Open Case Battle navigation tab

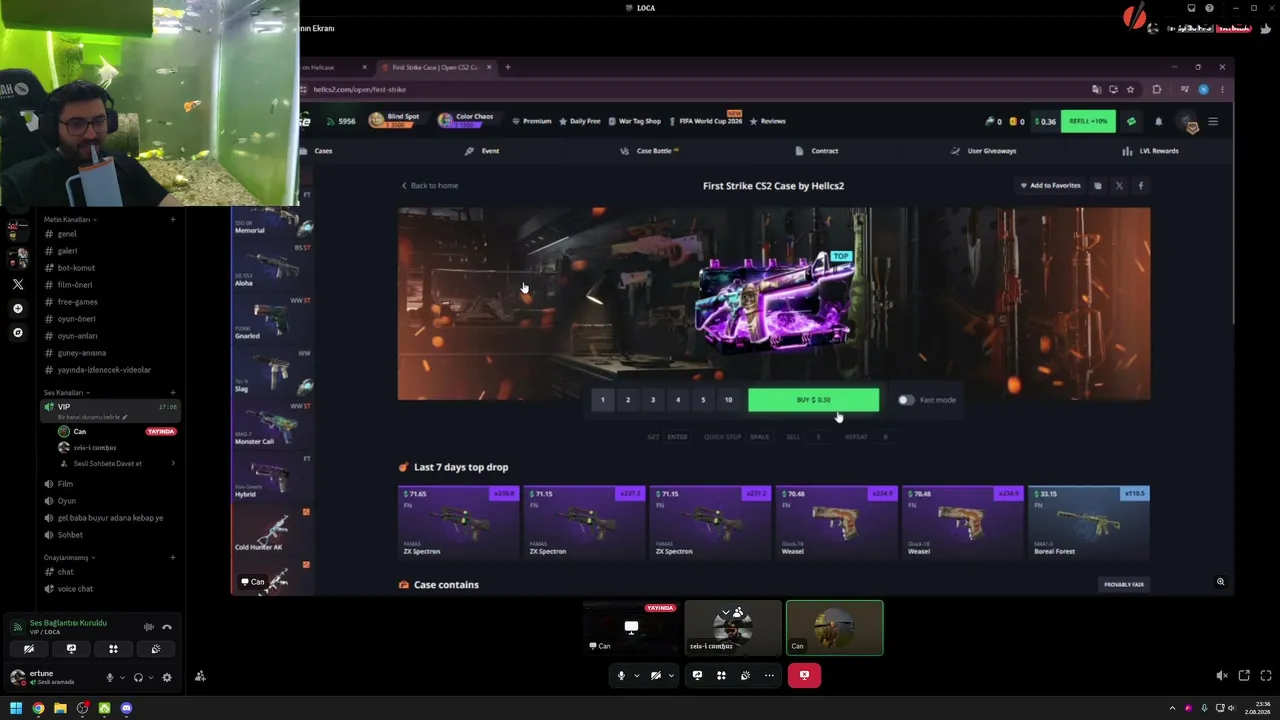point(649,151)
